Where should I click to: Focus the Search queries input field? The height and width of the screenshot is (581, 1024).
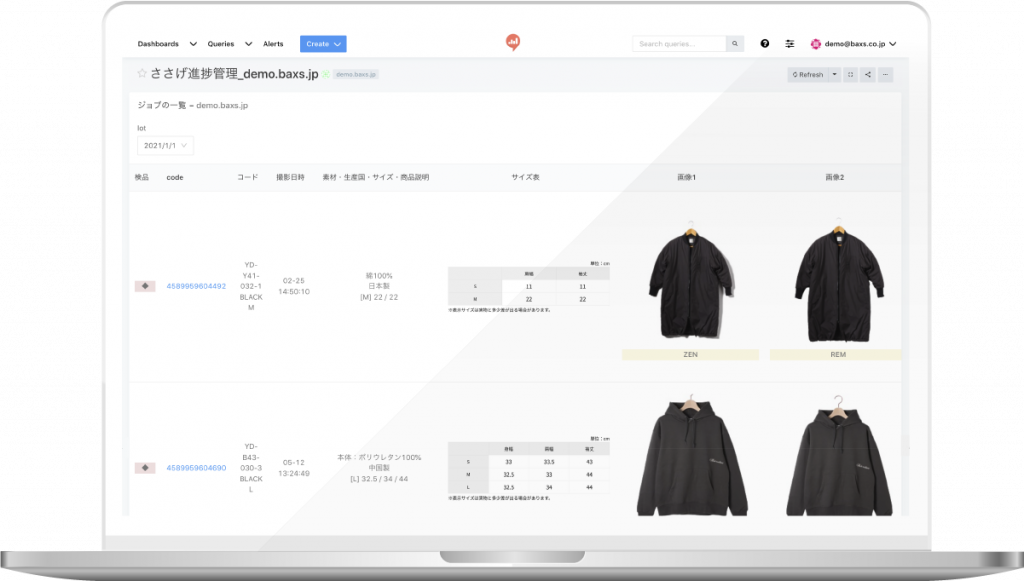click(680, 44)
